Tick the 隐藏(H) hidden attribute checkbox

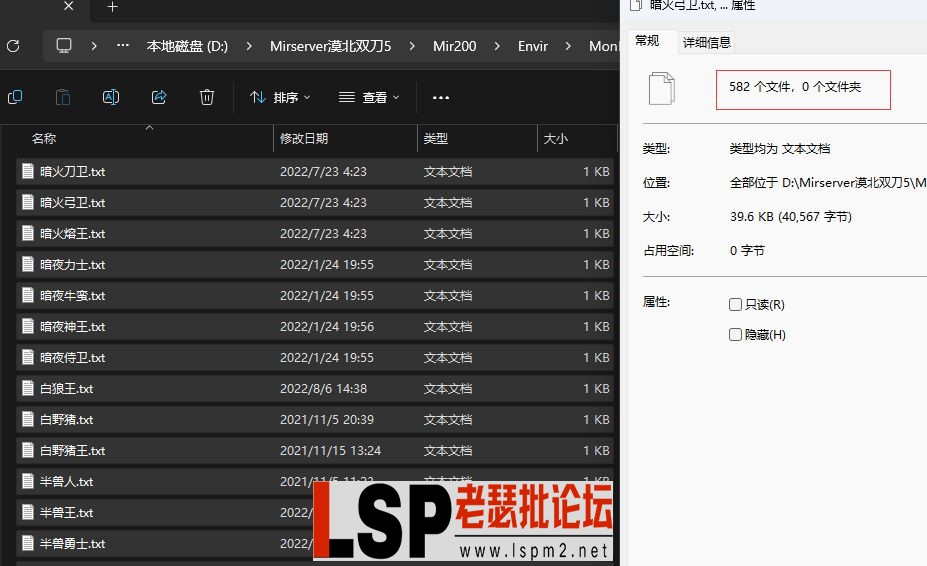[x=735, y=335]
